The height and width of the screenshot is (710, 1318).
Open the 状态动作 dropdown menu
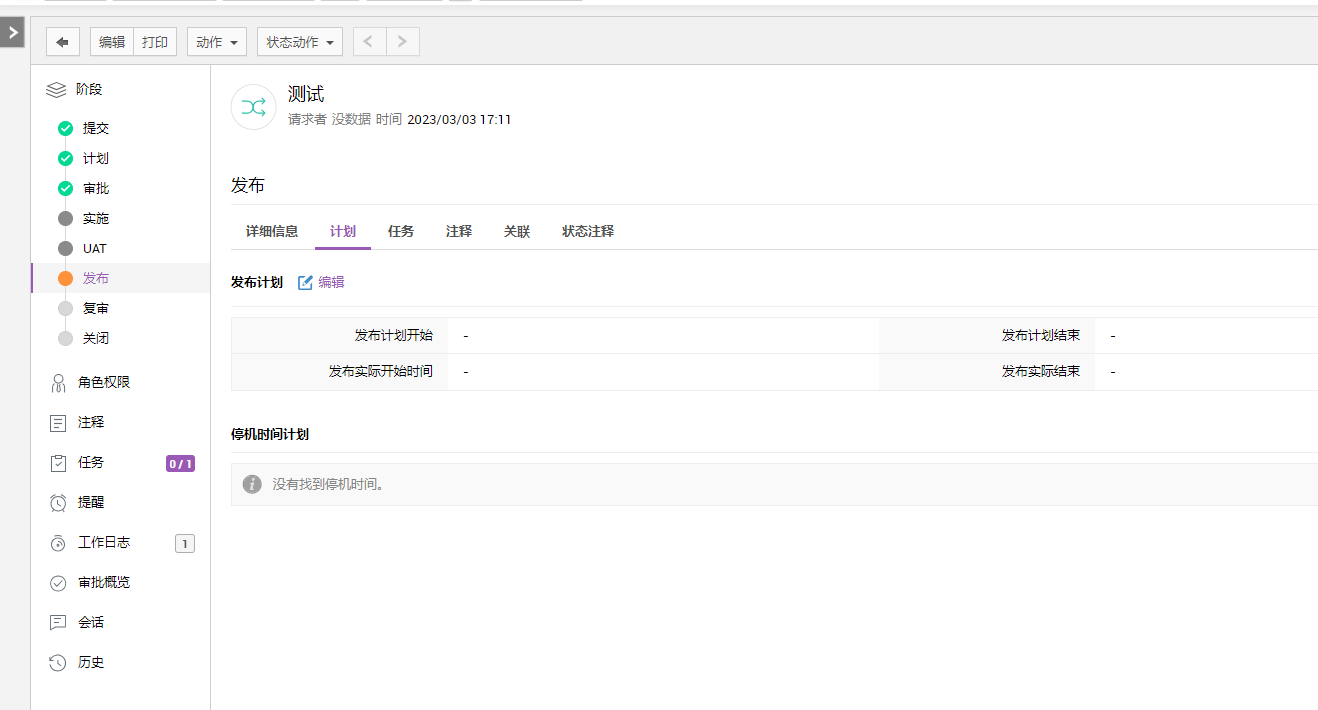click(x=300, y=42)
